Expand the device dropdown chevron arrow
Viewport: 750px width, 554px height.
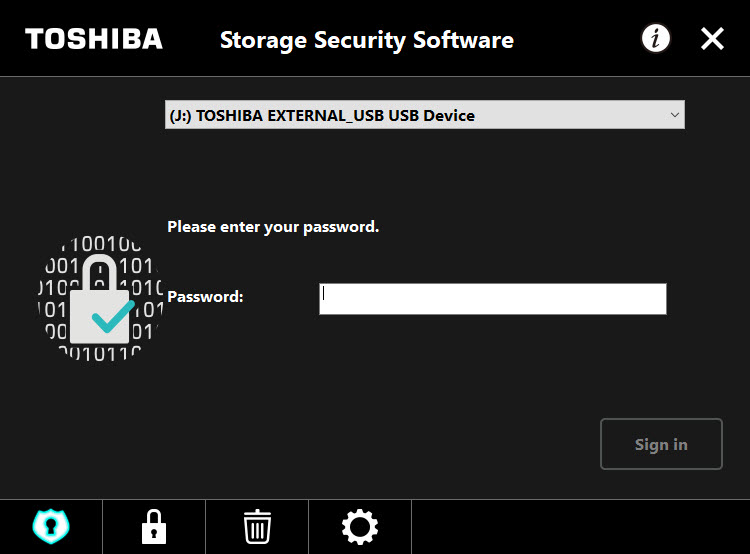pyautogui.click(x=674, y=115)
